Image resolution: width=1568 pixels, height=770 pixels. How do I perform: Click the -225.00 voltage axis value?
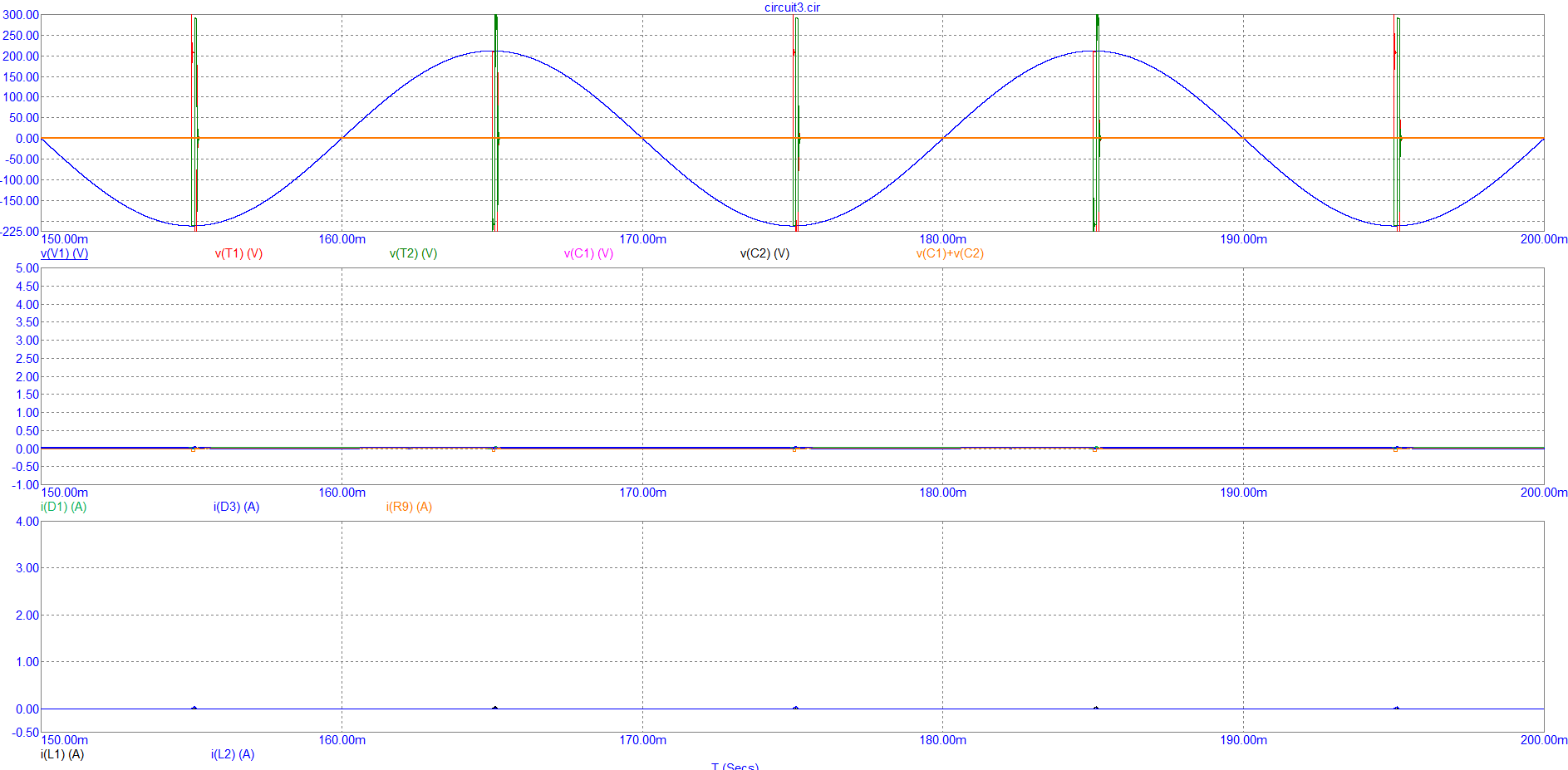tap(19, 231)
